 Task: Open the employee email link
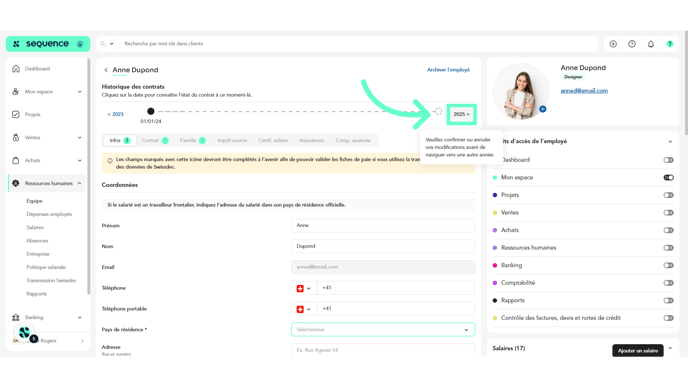tap(584, 91)
